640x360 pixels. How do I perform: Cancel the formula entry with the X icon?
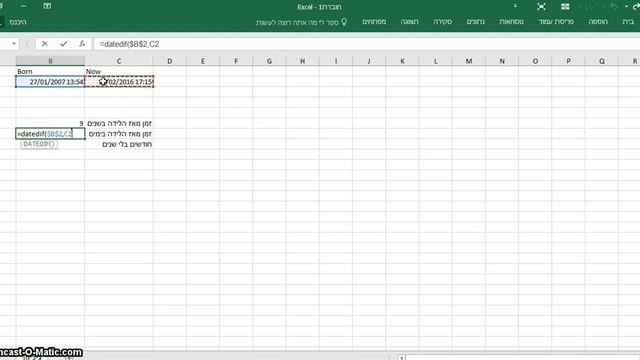[x=44, y=44]
